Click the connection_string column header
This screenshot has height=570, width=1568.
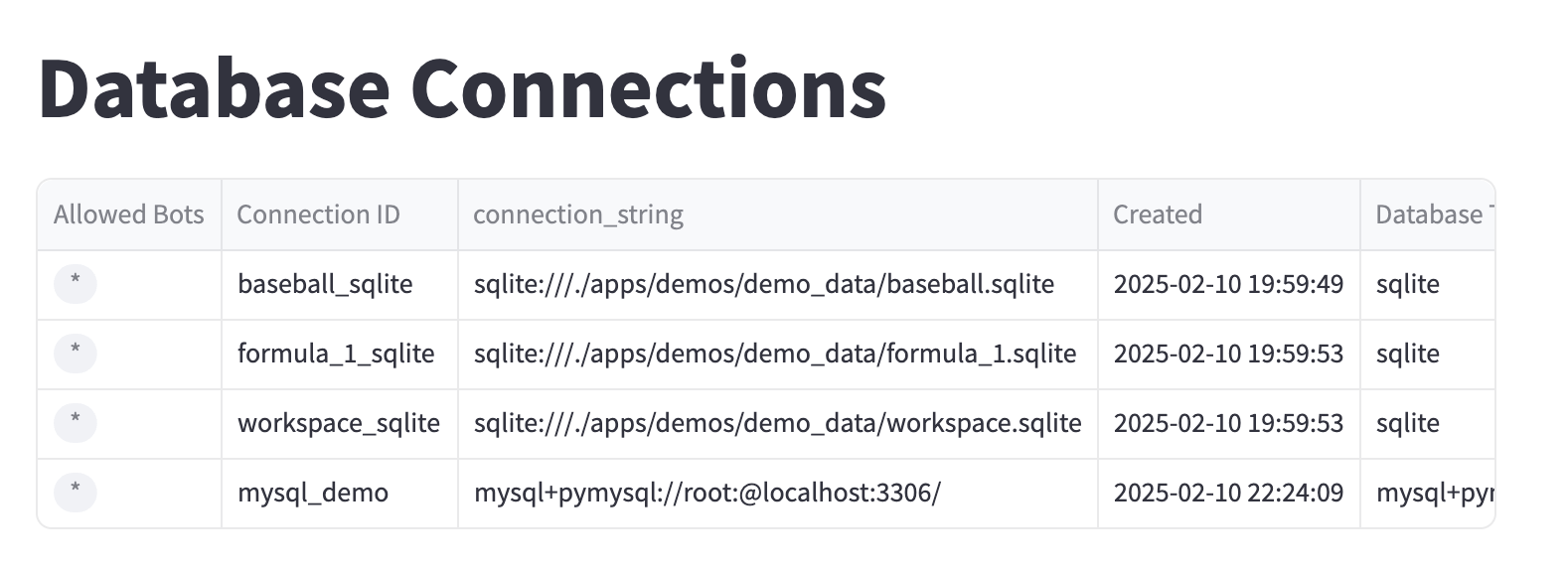778,214
